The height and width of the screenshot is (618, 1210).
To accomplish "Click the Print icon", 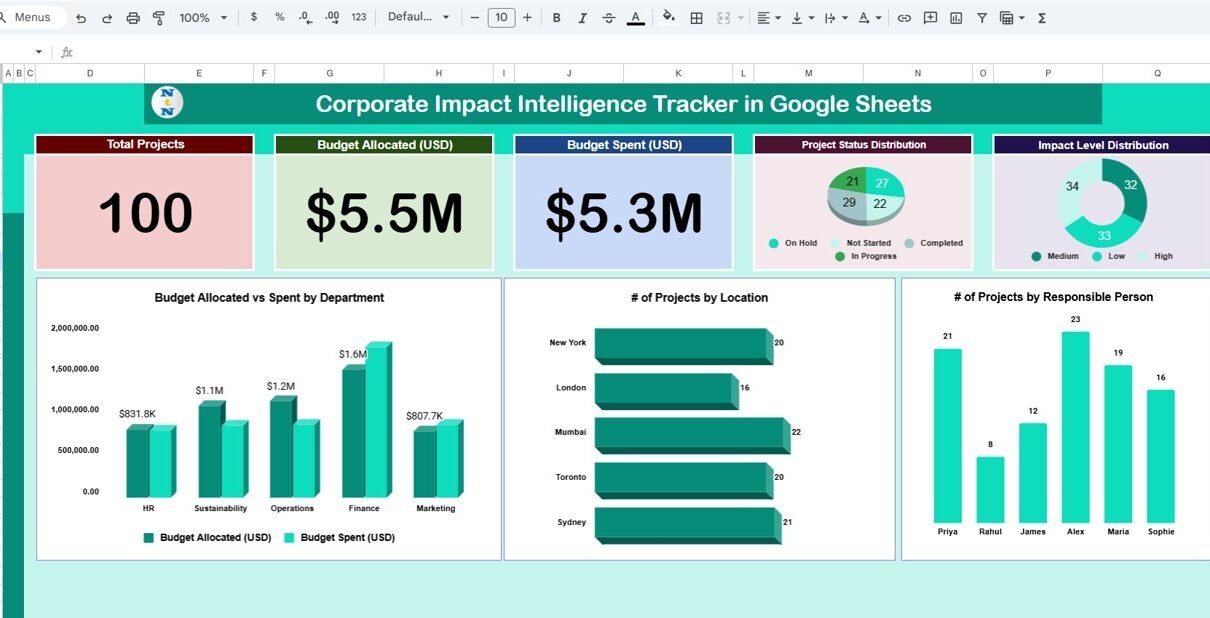I will [x=133, y=18].
